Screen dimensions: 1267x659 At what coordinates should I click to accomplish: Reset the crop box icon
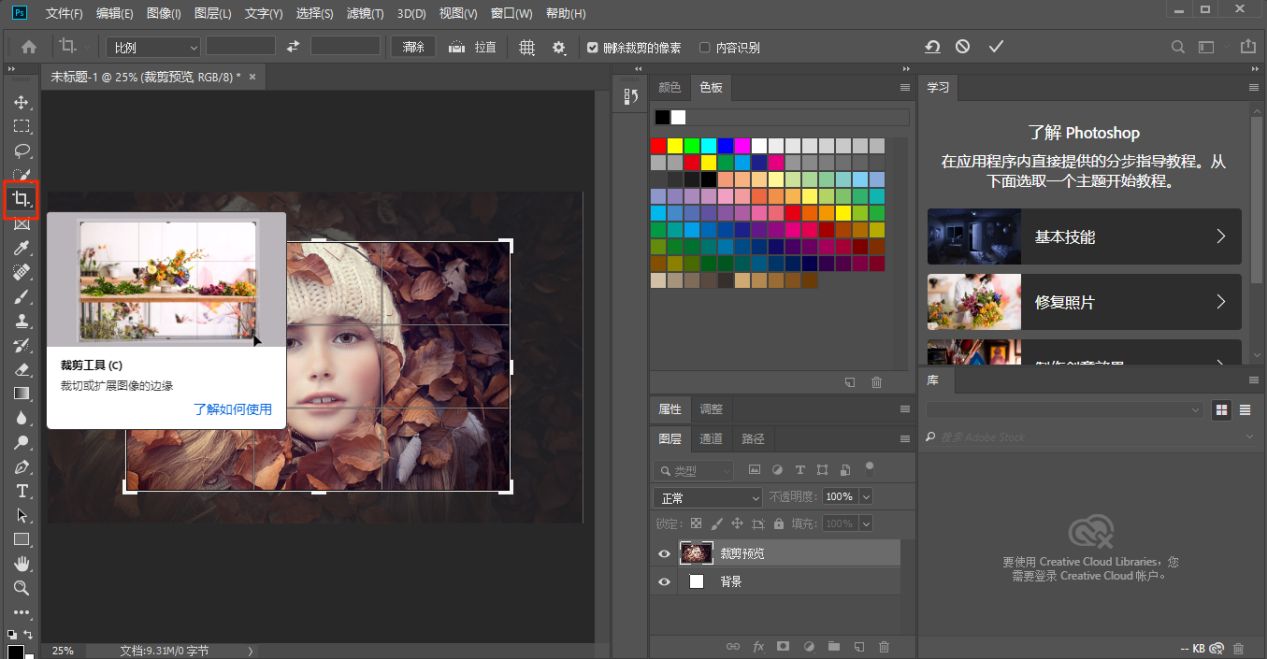coord(932,47)
